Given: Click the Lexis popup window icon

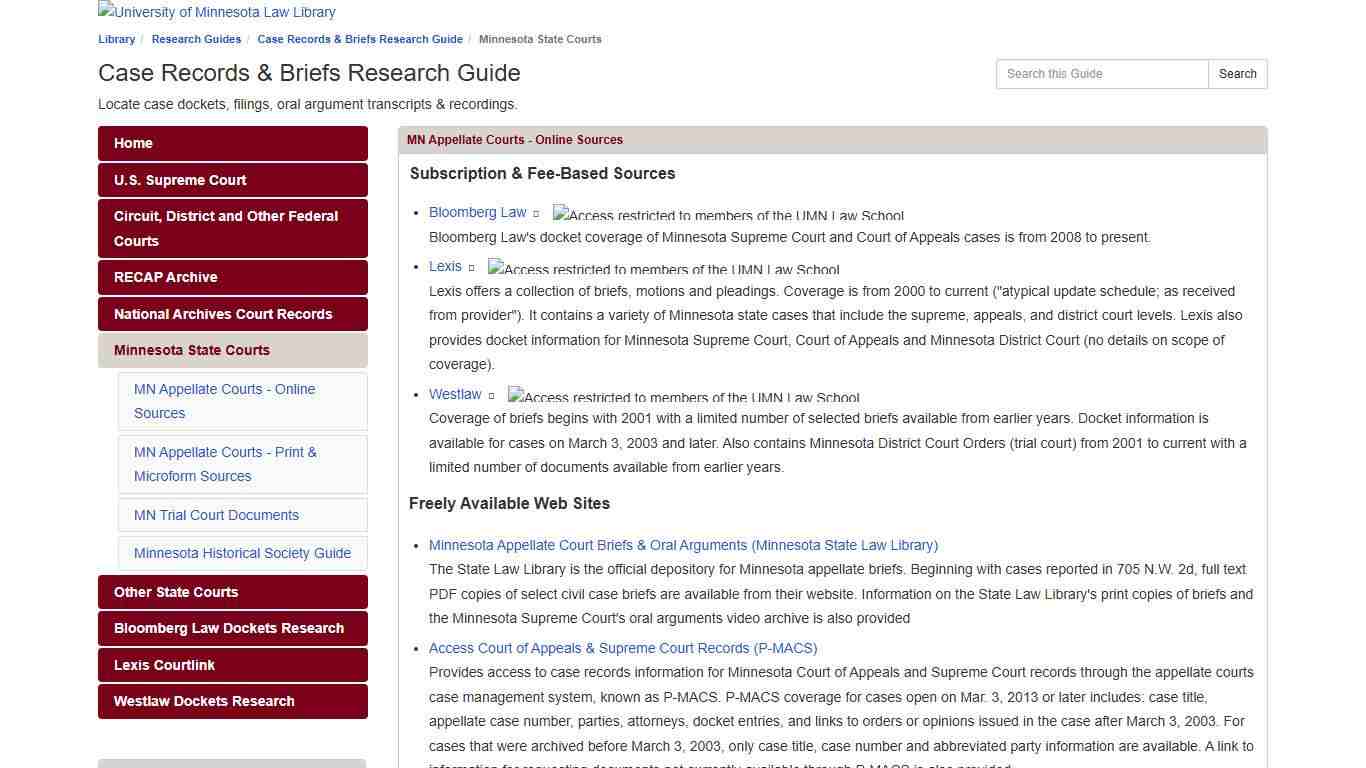Looking at the screenshot, I should click(470, 267).
